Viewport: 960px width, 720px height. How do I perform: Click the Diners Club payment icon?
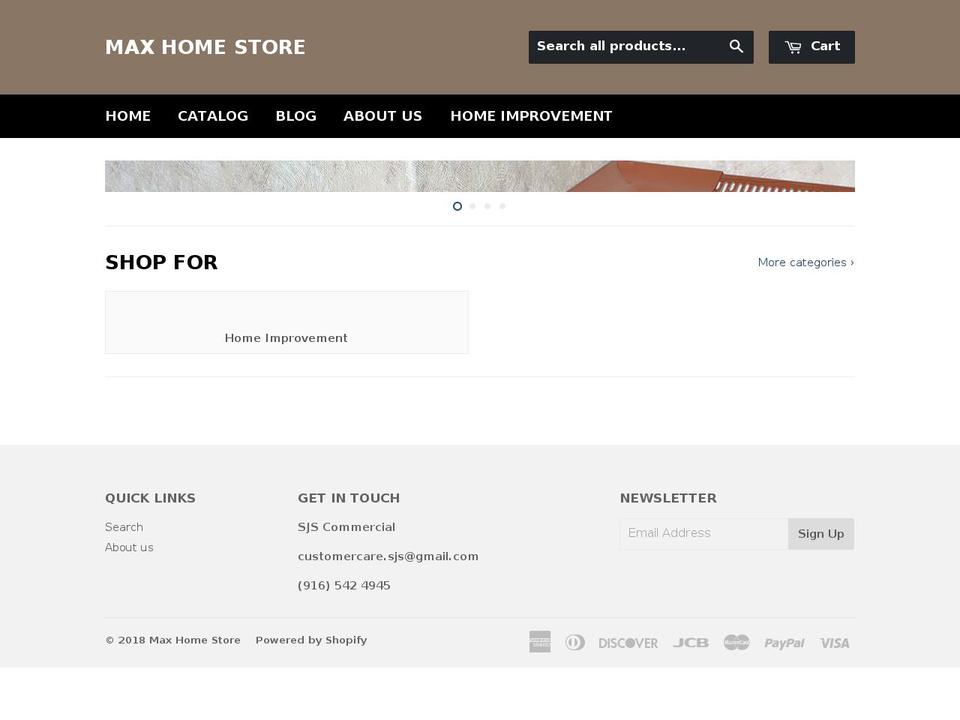click(x=575, y=643)
